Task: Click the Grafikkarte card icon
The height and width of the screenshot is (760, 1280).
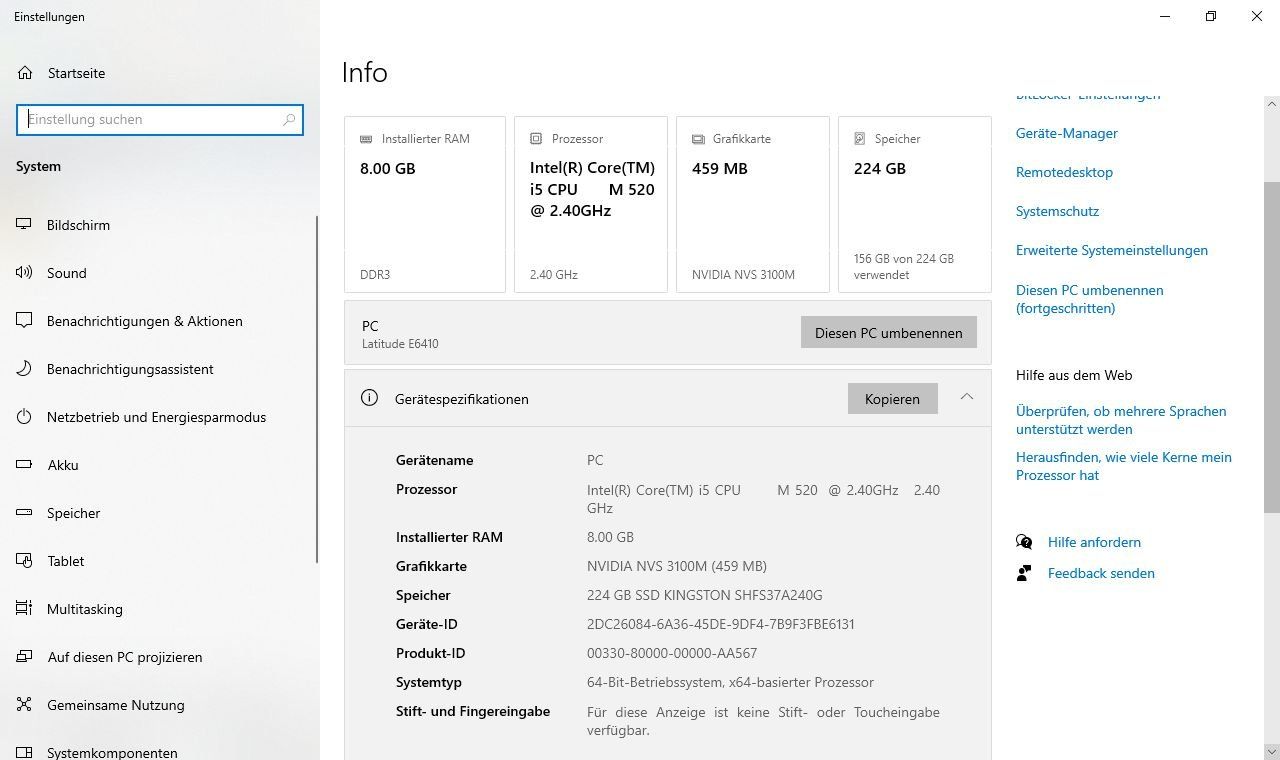Action: tap(698, 139)
